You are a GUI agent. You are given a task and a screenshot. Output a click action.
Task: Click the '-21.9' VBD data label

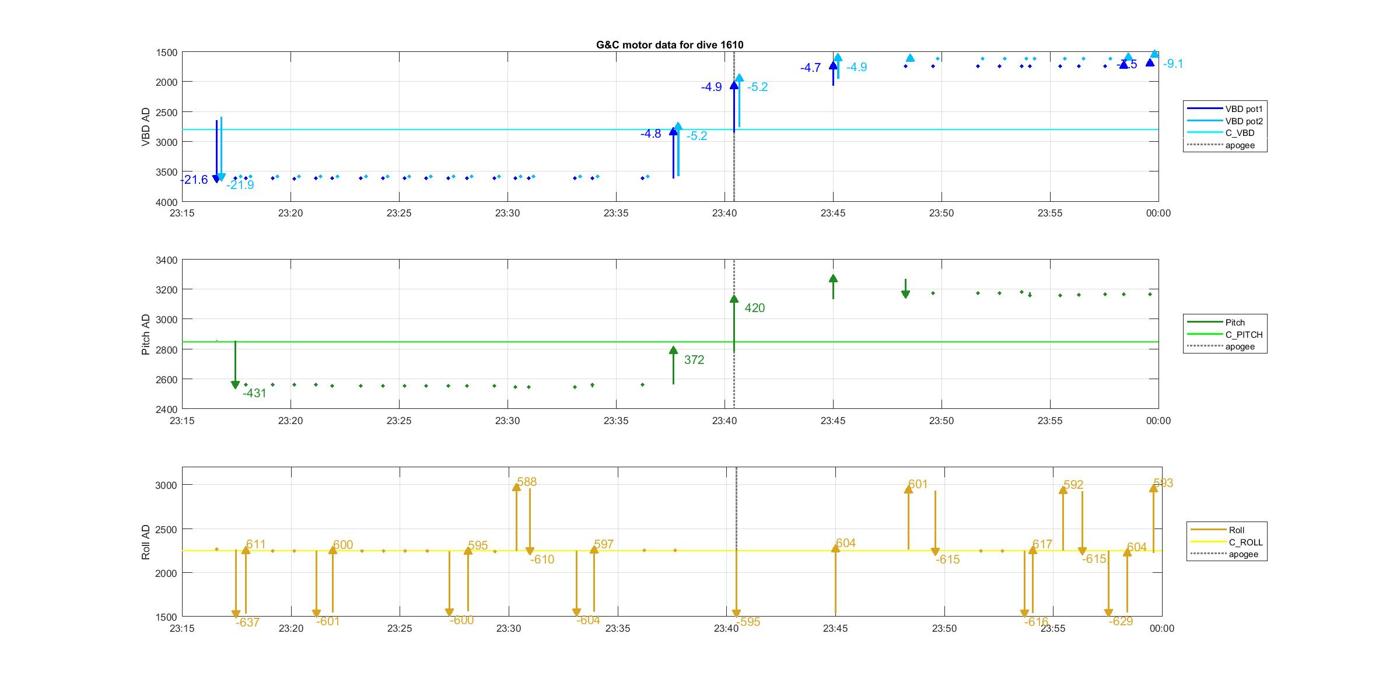(240, 185)
